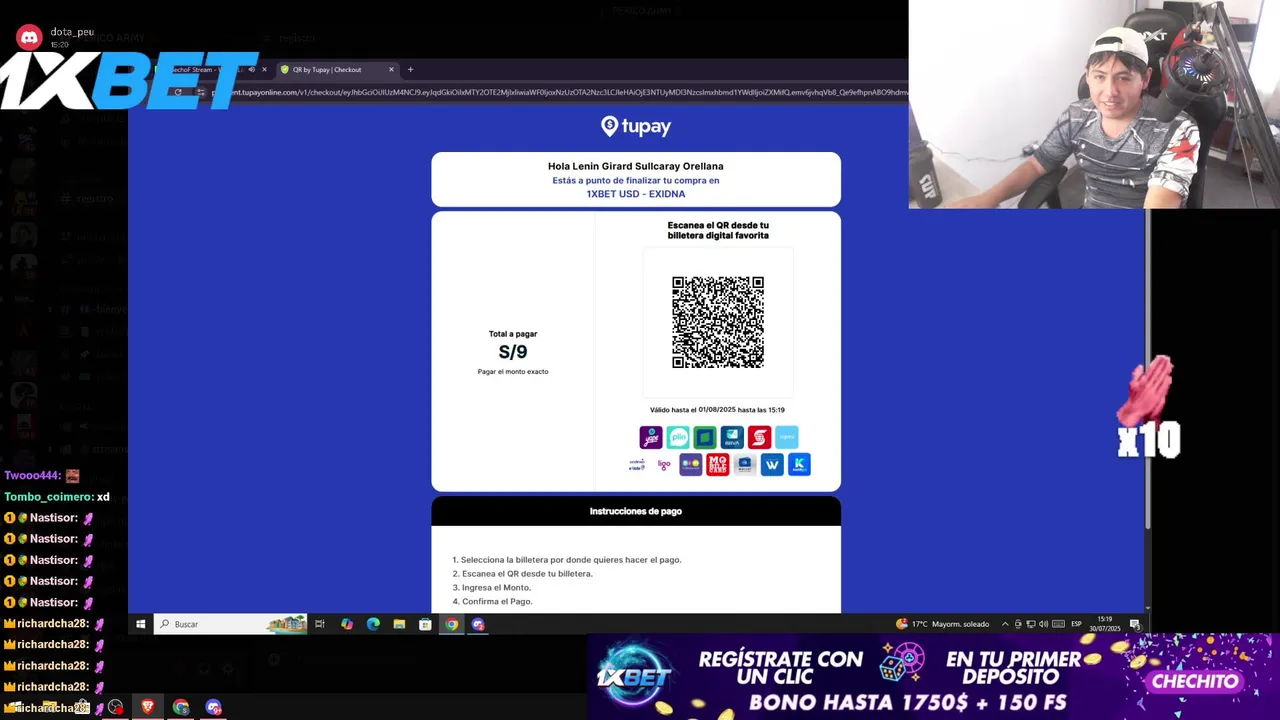Open network settings from the tray

[1031, 624]
